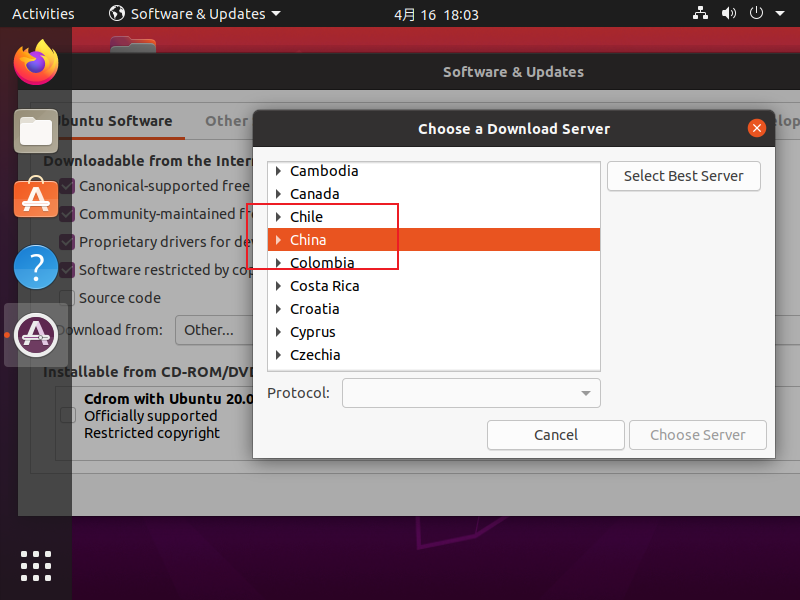Expand the China server list
Image resolution: width=800 pixels, height=600 pixels.
(278, 240)
